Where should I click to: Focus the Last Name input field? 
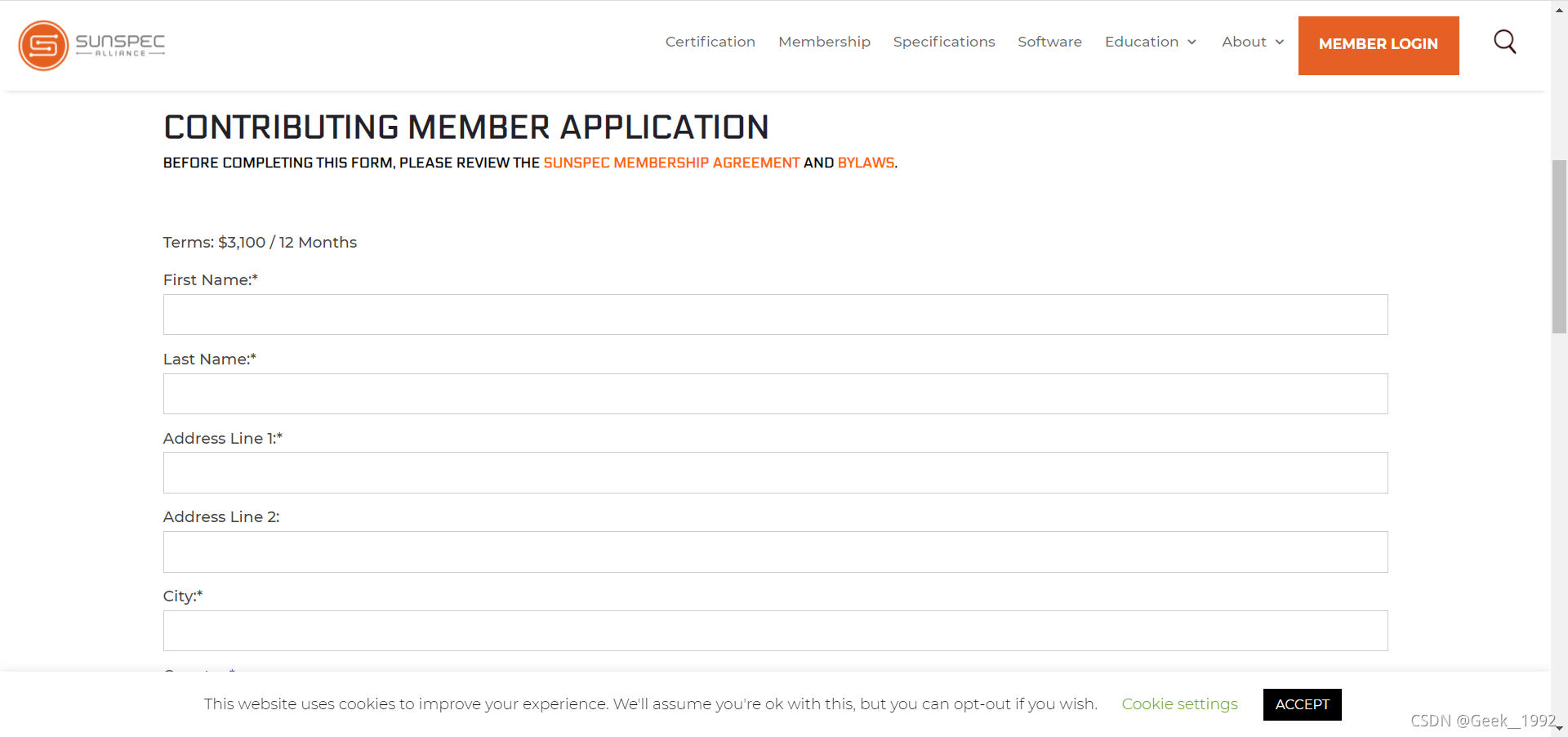click(x=775, y=394)
